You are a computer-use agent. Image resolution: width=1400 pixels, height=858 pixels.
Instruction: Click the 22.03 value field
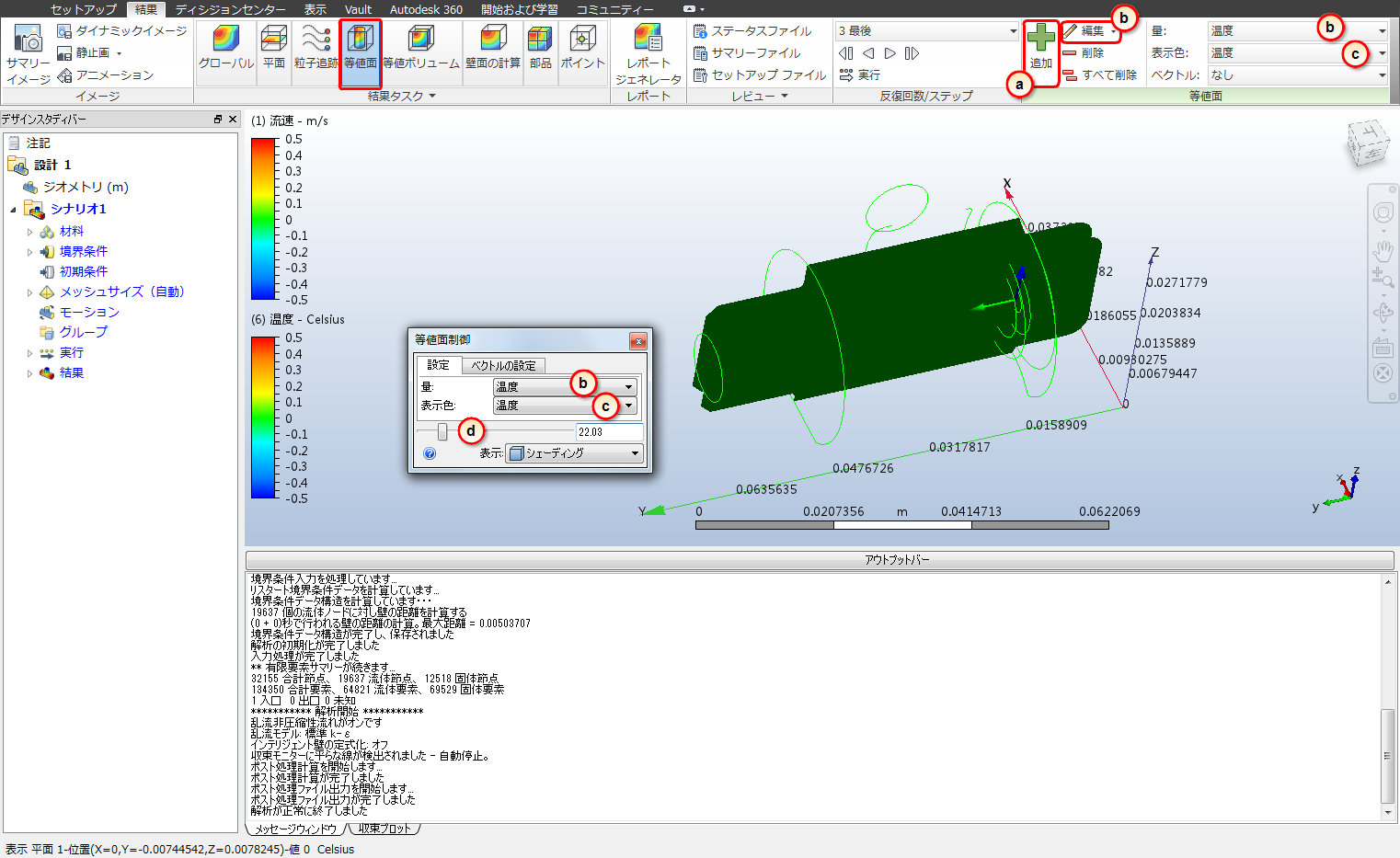coord(609,431)
